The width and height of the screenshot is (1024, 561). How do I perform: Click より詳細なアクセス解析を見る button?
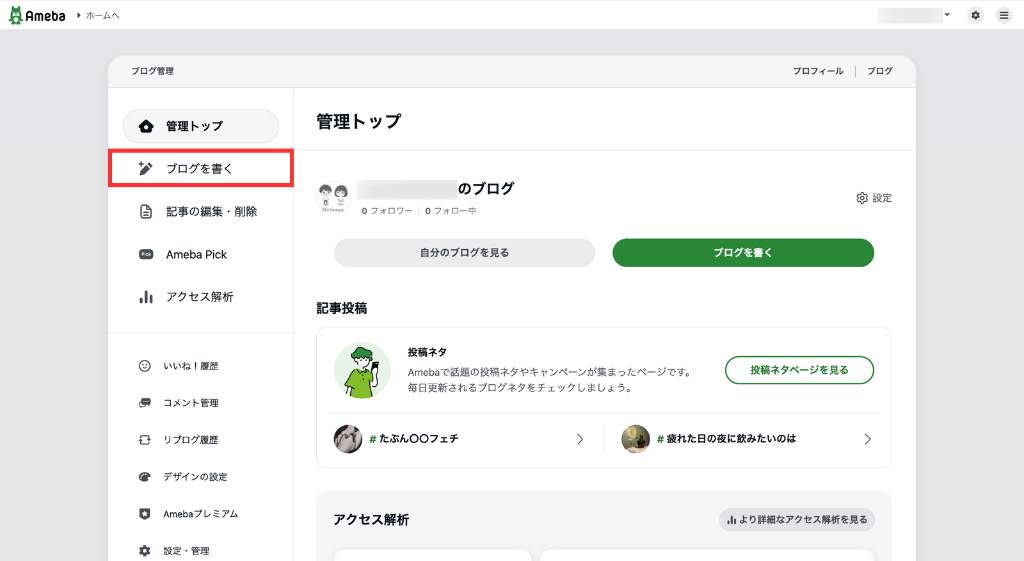(797, 520)
